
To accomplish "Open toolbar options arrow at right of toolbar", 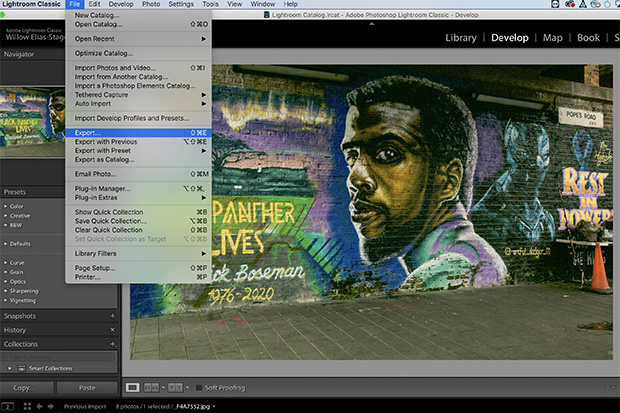I will (613, 388).
